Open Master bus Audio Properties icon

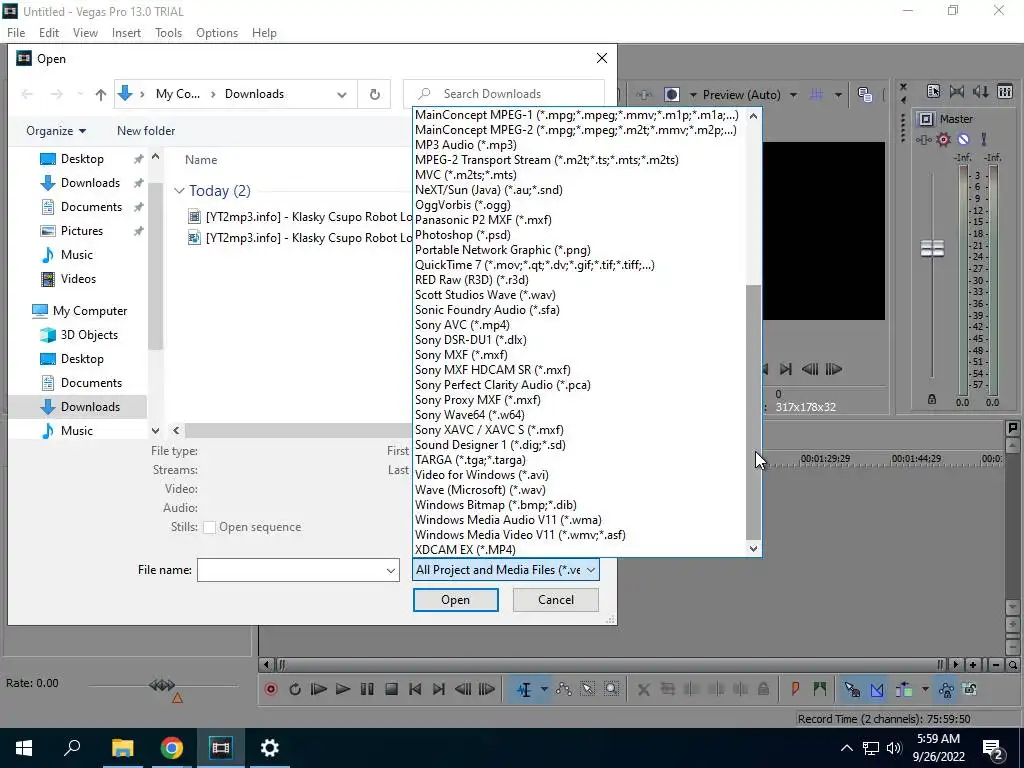click(933, 91)
